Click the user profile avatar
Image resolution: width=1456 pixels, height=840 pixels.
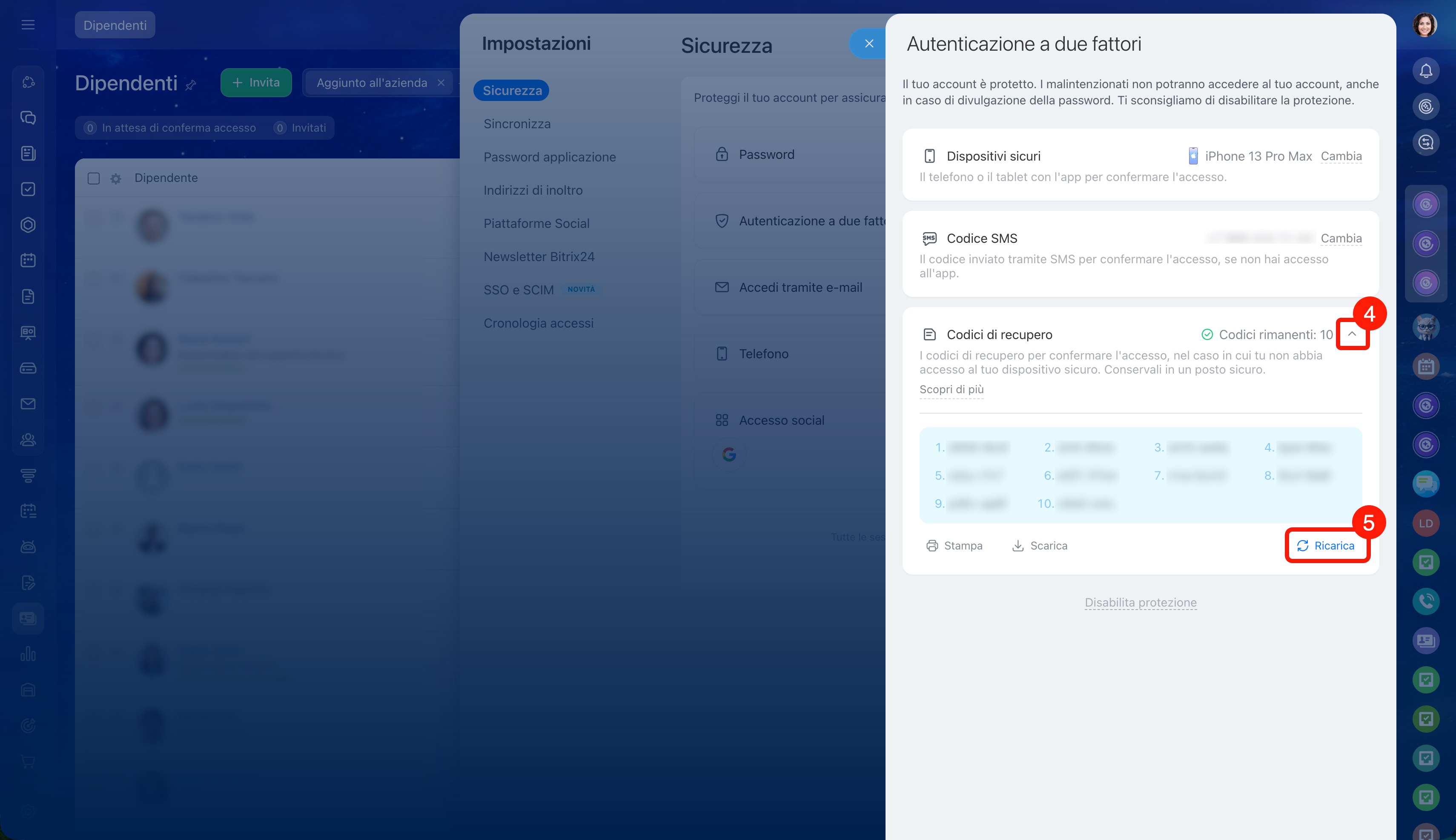point(1424,25)
